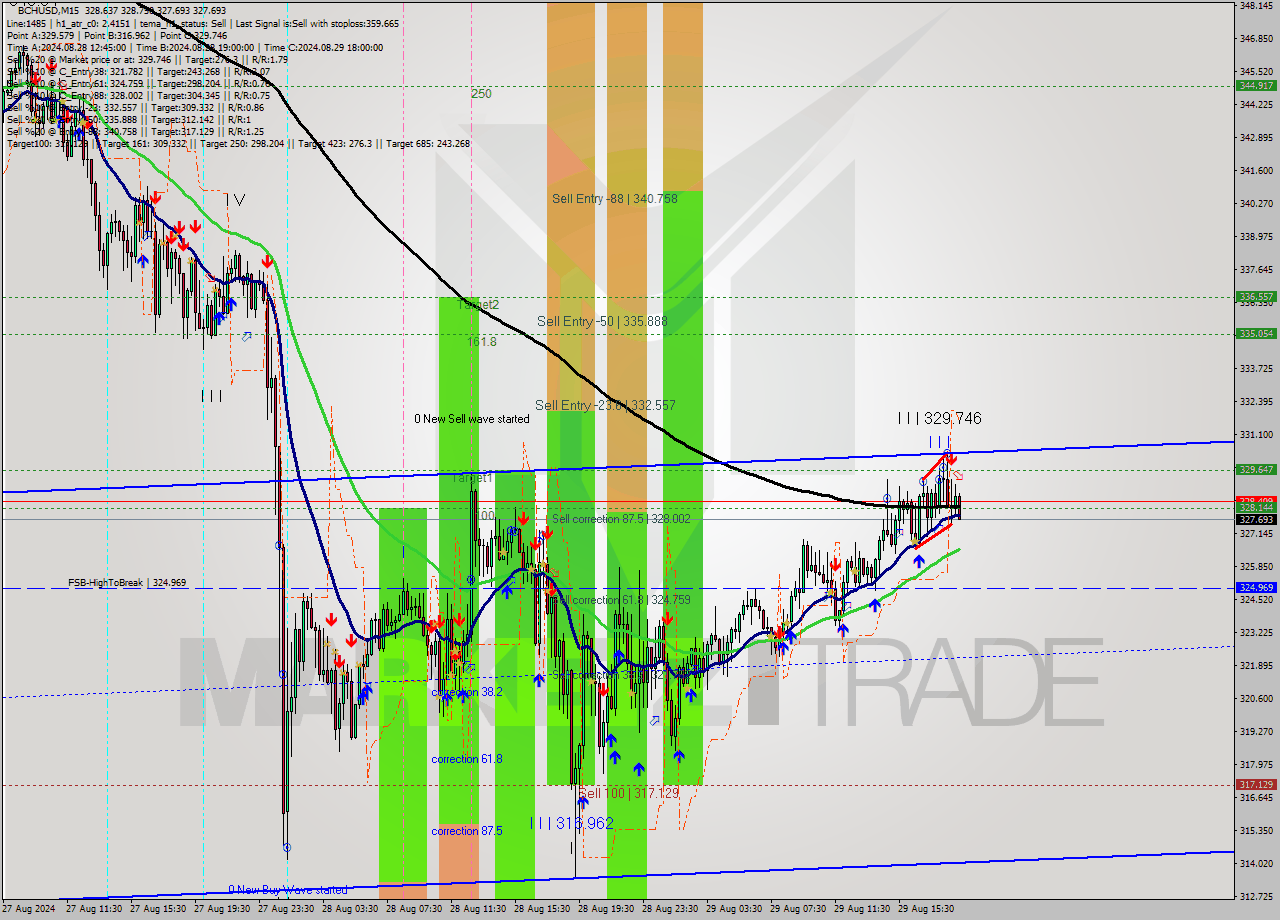The width and height of the screenshot is (1280, 920).
Task: Click the 312.725 price axis value
Action: click(x=1256, y=897)
